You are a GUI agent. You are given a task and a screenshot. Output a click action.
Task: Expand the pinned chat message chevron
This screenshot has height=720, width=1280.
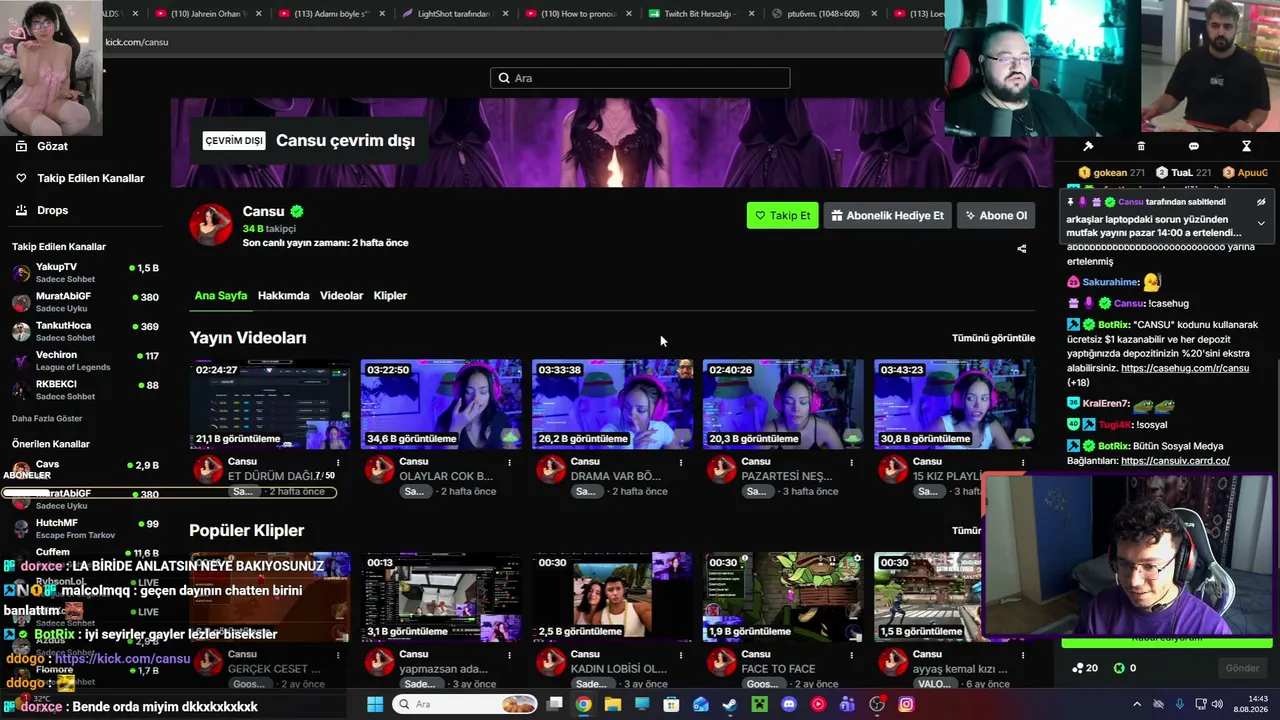[x=1261, y=224]
